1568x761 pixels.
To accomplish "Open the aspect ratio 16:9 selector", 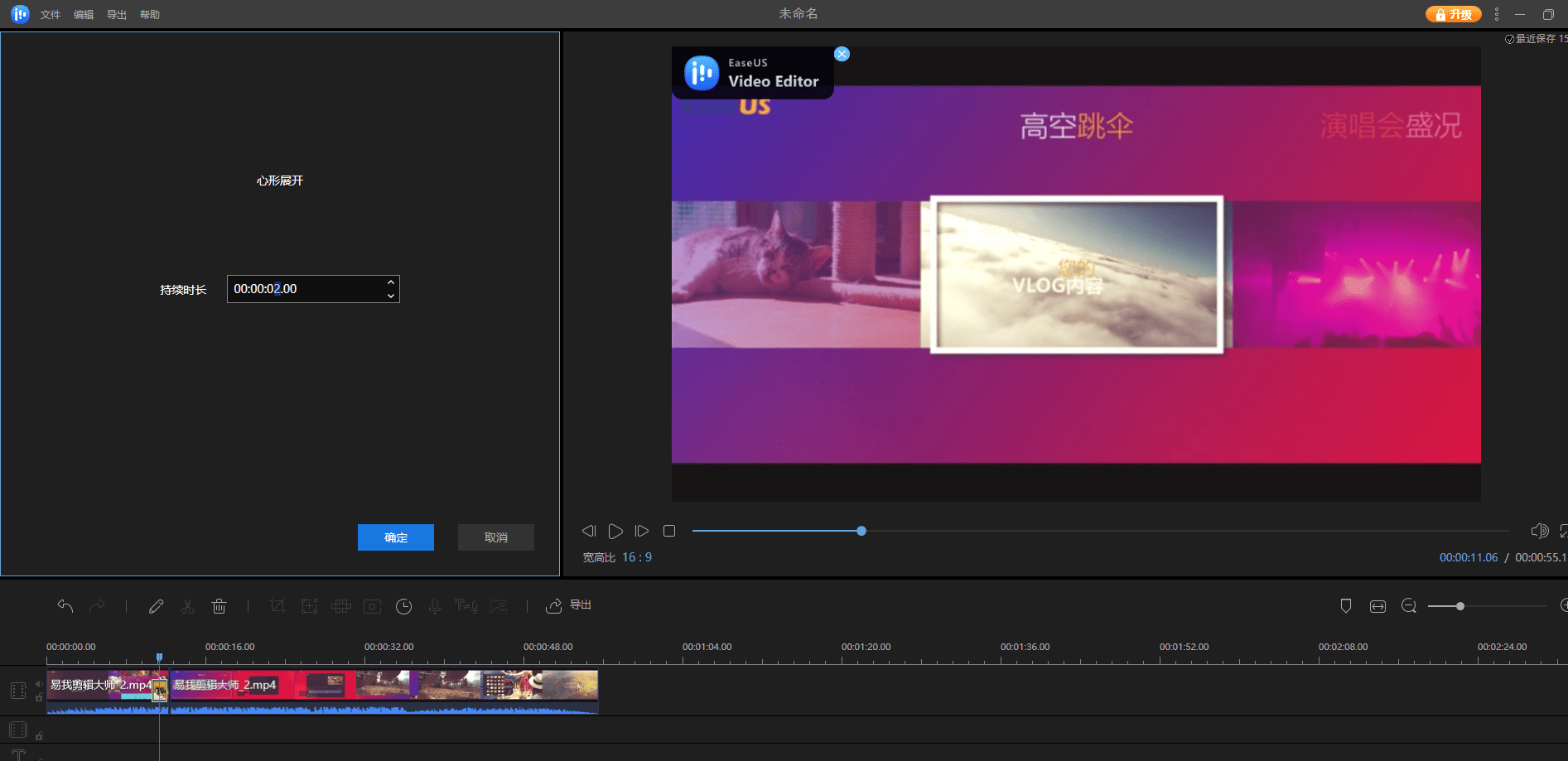I will 637,557.
